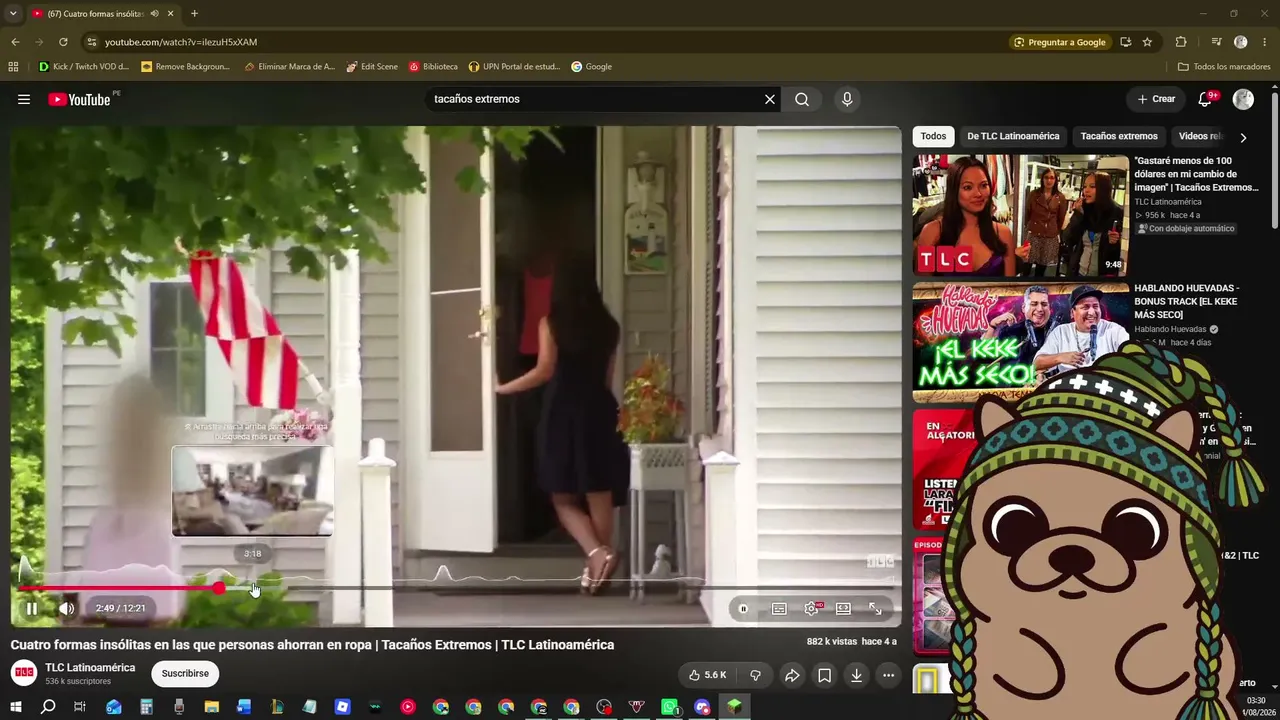Select the Videos rel... chip
1280x720 pixels.
(x=1200, y=136)
